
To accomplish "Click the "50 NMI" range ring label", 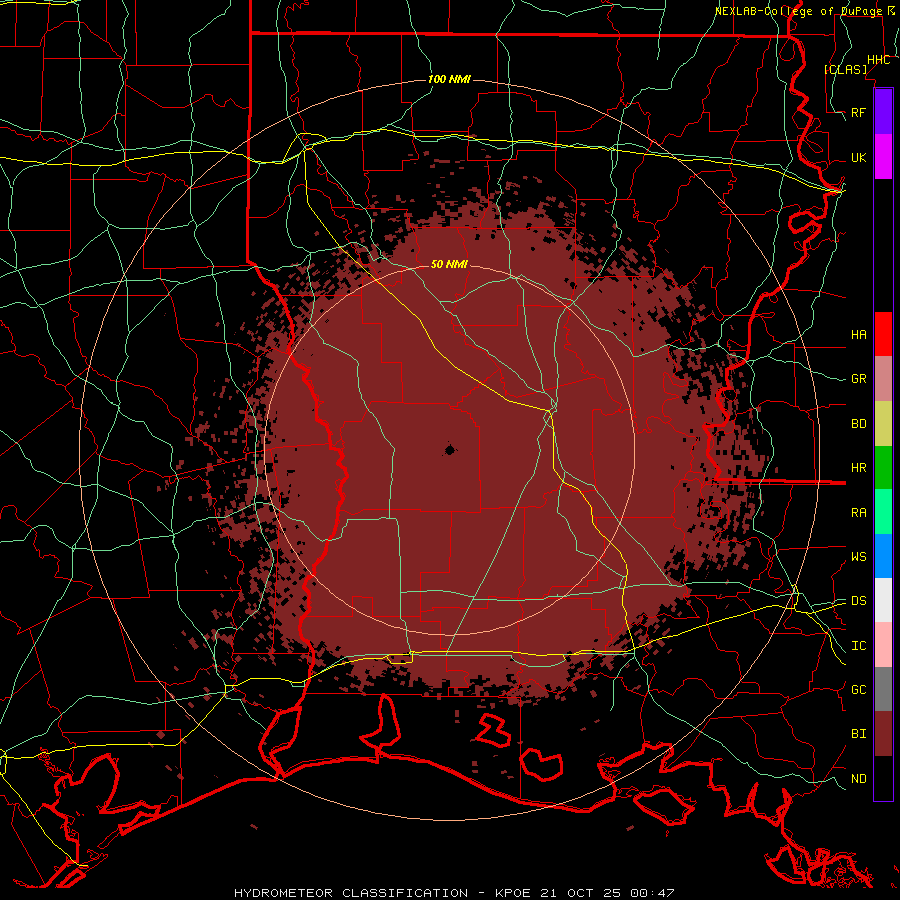I will [449, 264].
